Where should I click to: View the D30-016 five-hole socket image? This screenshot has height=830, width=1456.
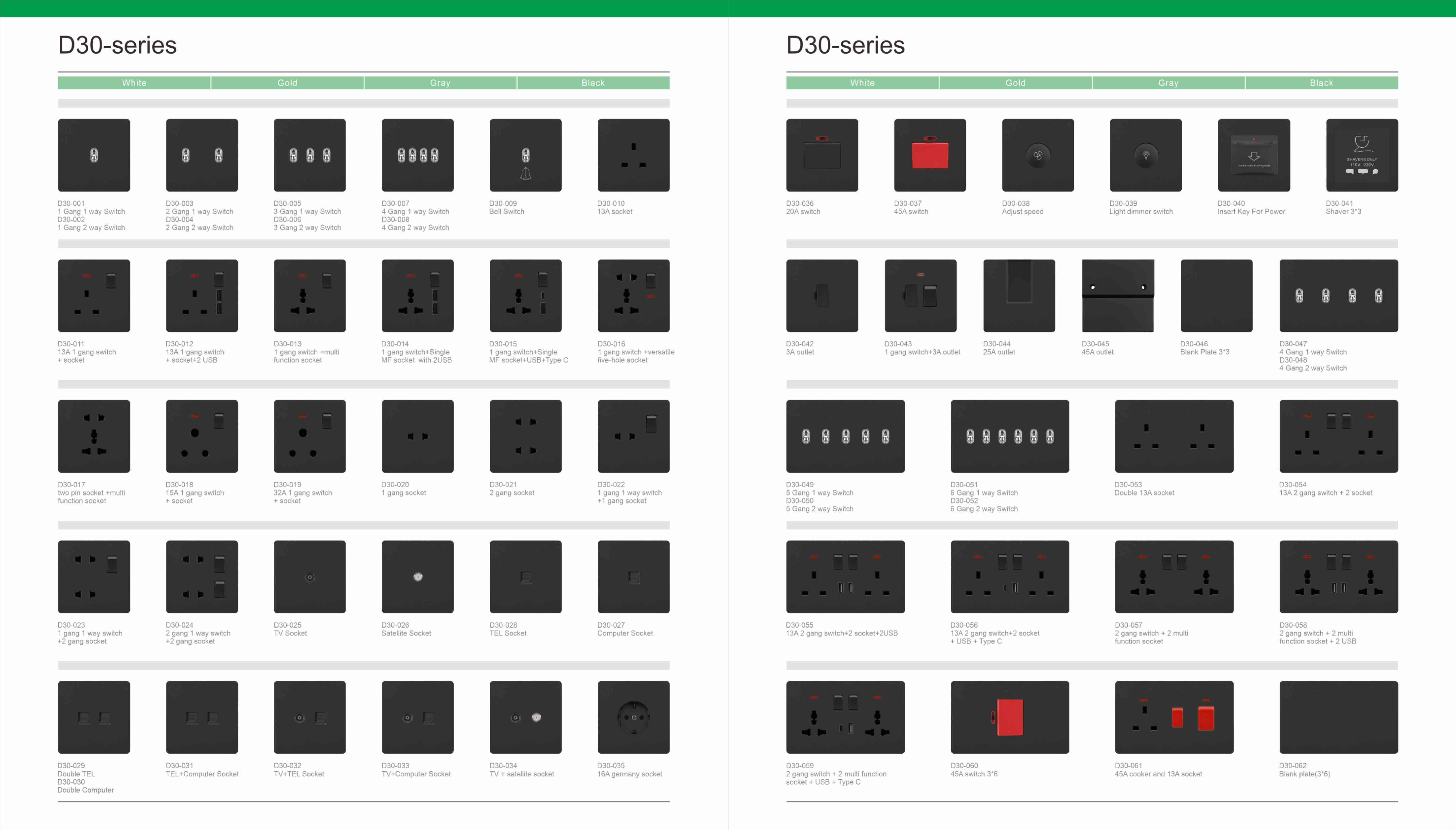633,295
